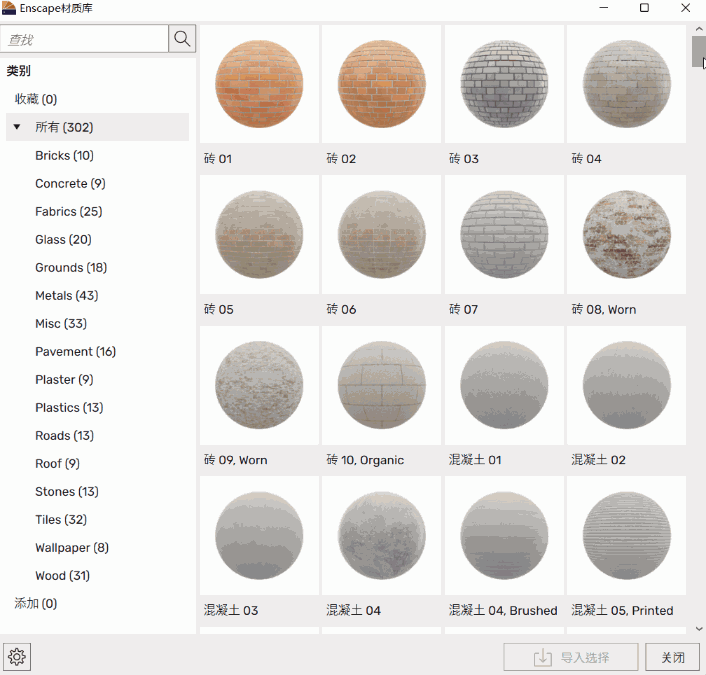This screenshot has height=675, width=706.
Task: Open the Plaster (9) category
Action: point(64,380)
